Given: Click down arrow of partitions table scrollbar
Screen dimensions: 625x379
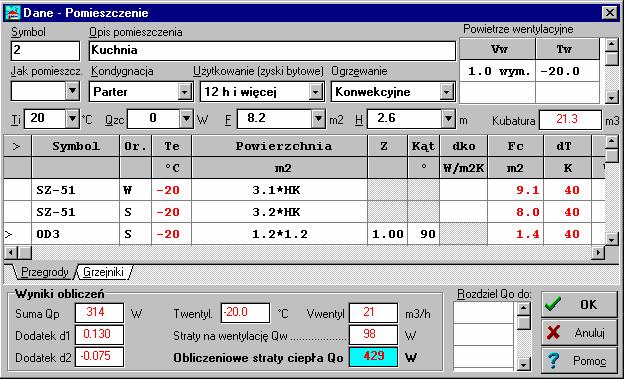Looking at the screenshot, I should click(x=611, y=239).
